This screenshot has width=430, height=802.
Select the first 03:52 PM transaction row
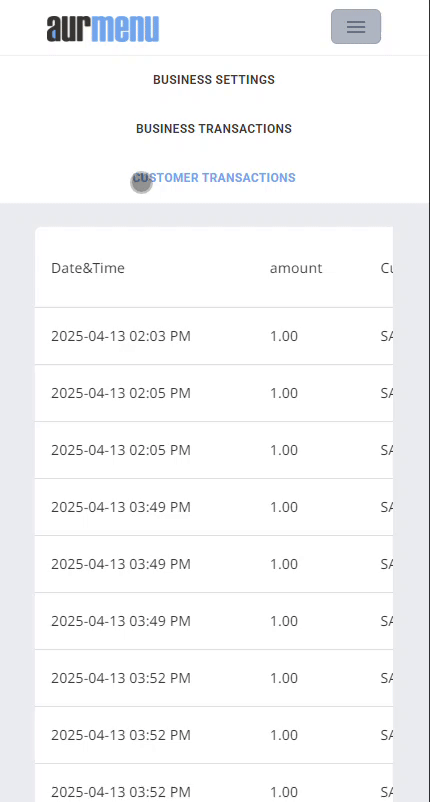[x=214, y=678]
